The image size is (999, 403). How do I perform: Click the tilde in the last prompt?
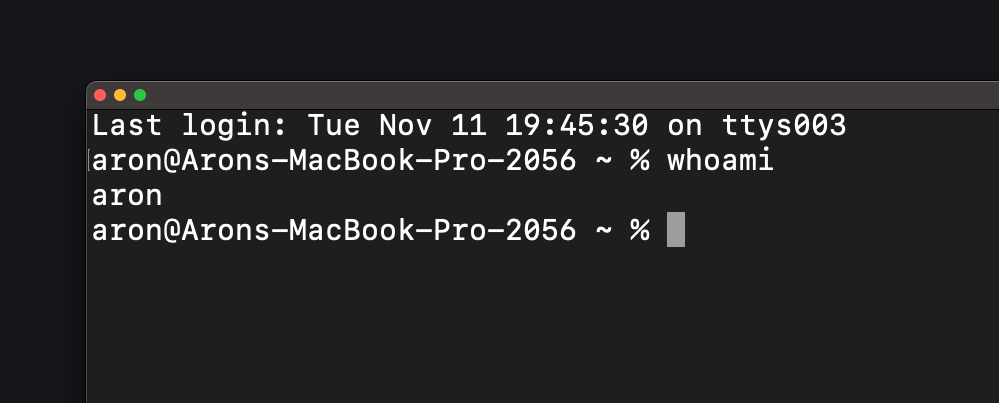coord(603,230)
